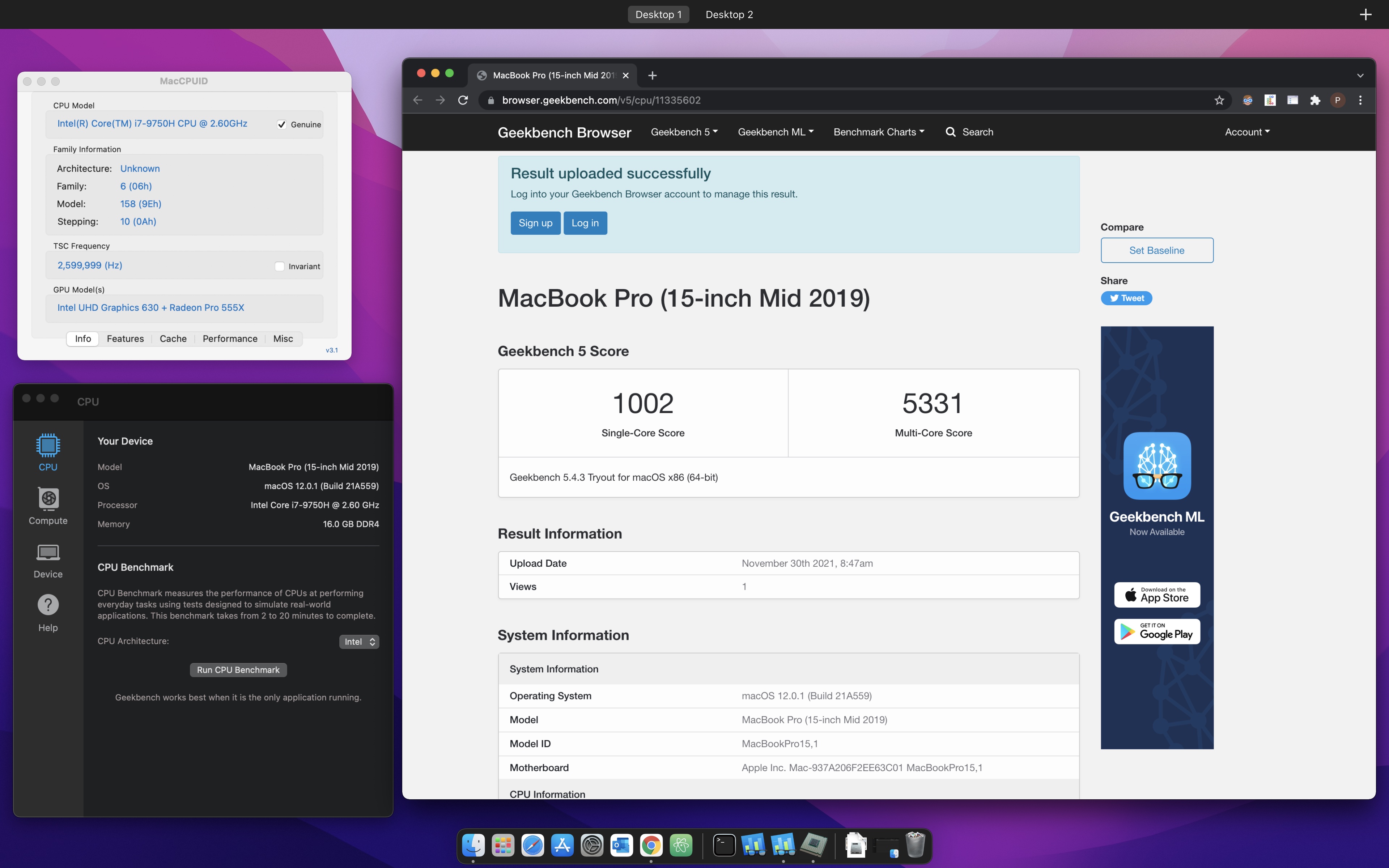This screenshot has height=868, width=1389.
Task: Switch to the Misc tab in MacCPUID
Action: 283,339
